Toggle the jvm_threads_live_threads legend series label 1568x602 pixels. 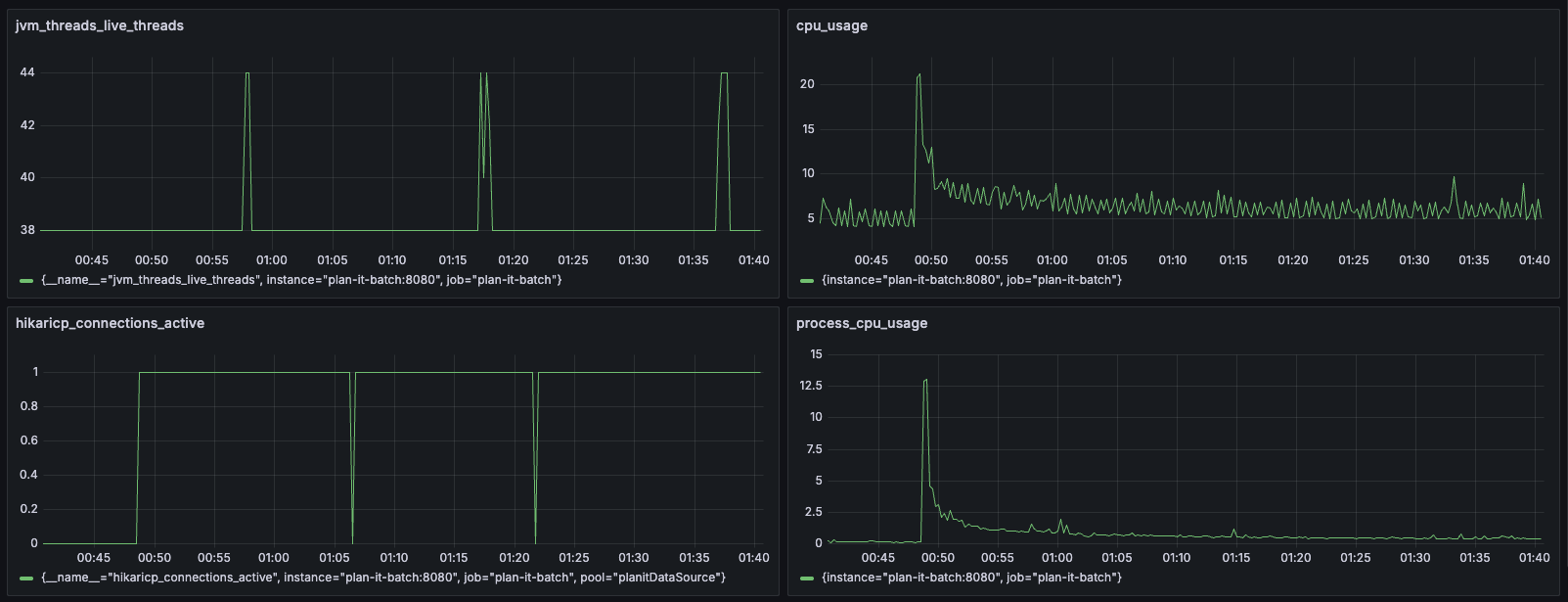(301, 281)
